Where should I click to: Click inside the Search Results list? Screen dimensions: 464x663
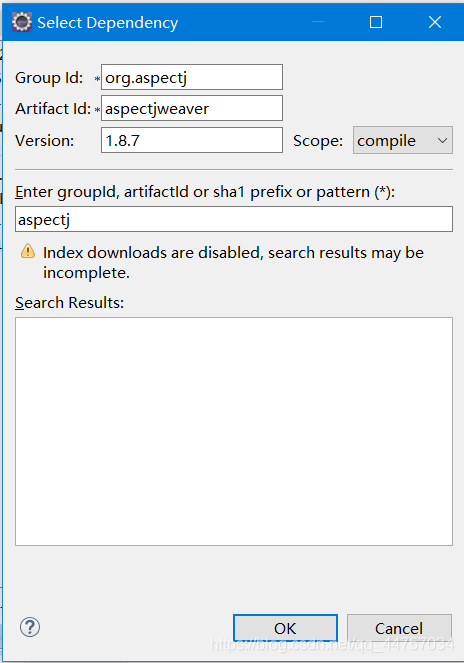tap(234, 431)
